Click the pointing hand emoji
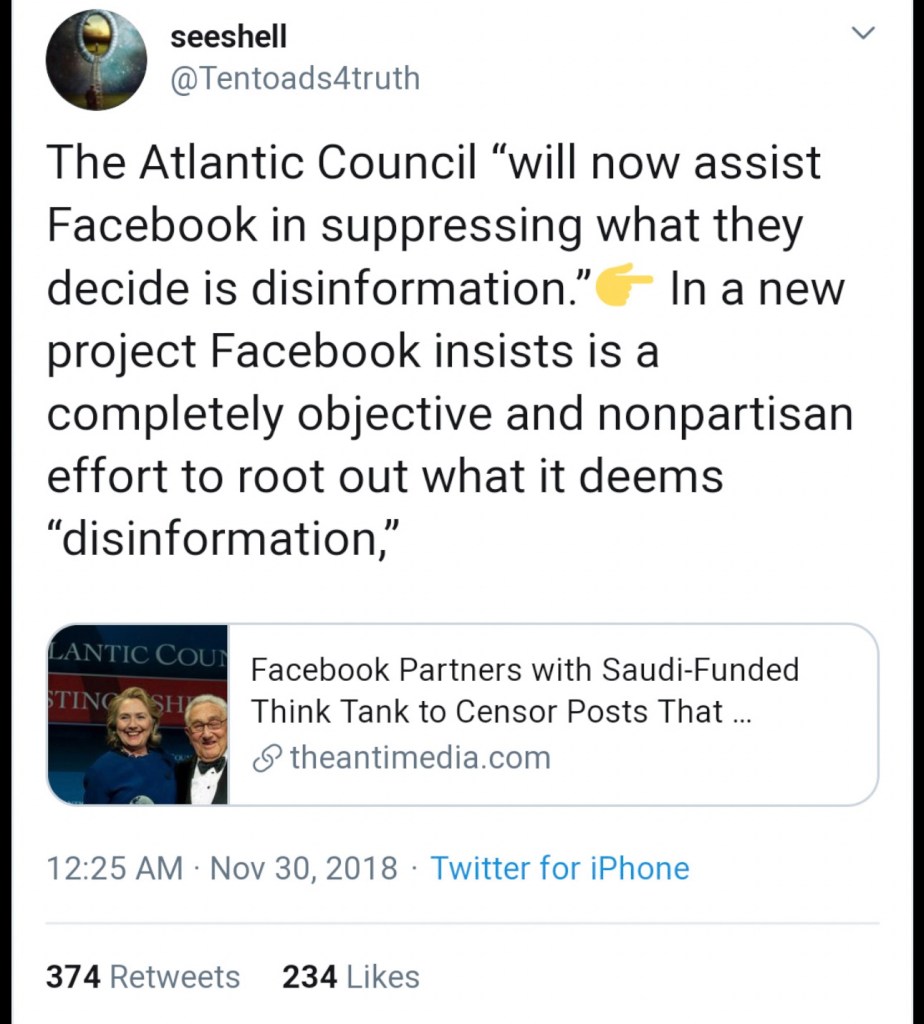This screenshot has height=1024, width=924. point(625,290)
